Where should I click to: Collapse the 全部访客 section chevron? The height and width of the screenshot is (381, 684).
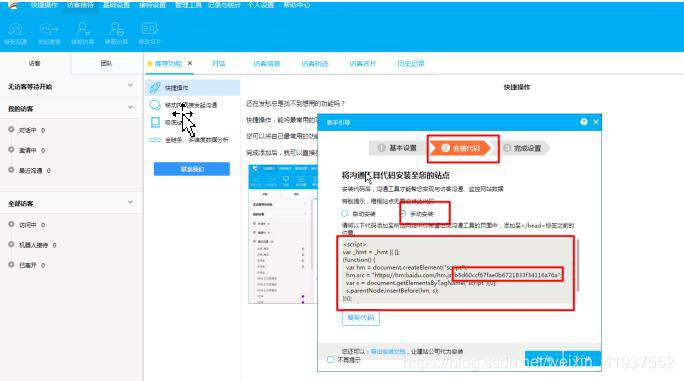(x=130, y=203)
